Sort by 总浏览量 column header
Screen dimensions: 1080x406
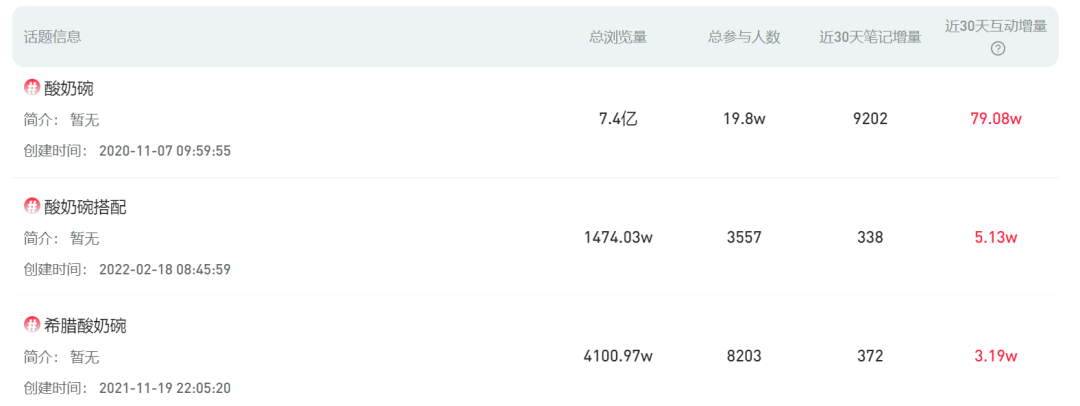pyautogui.click(x=618, y=37)
